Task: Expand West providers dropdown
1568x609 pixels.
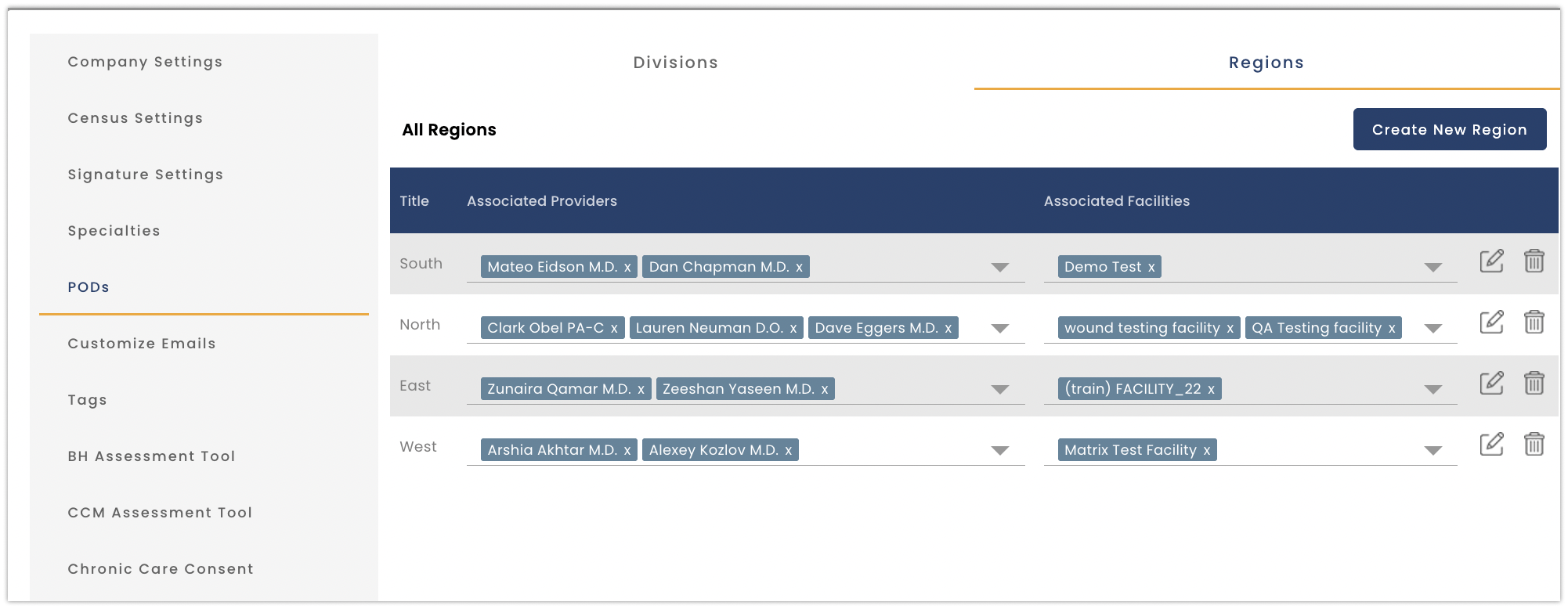Action: 999,451
